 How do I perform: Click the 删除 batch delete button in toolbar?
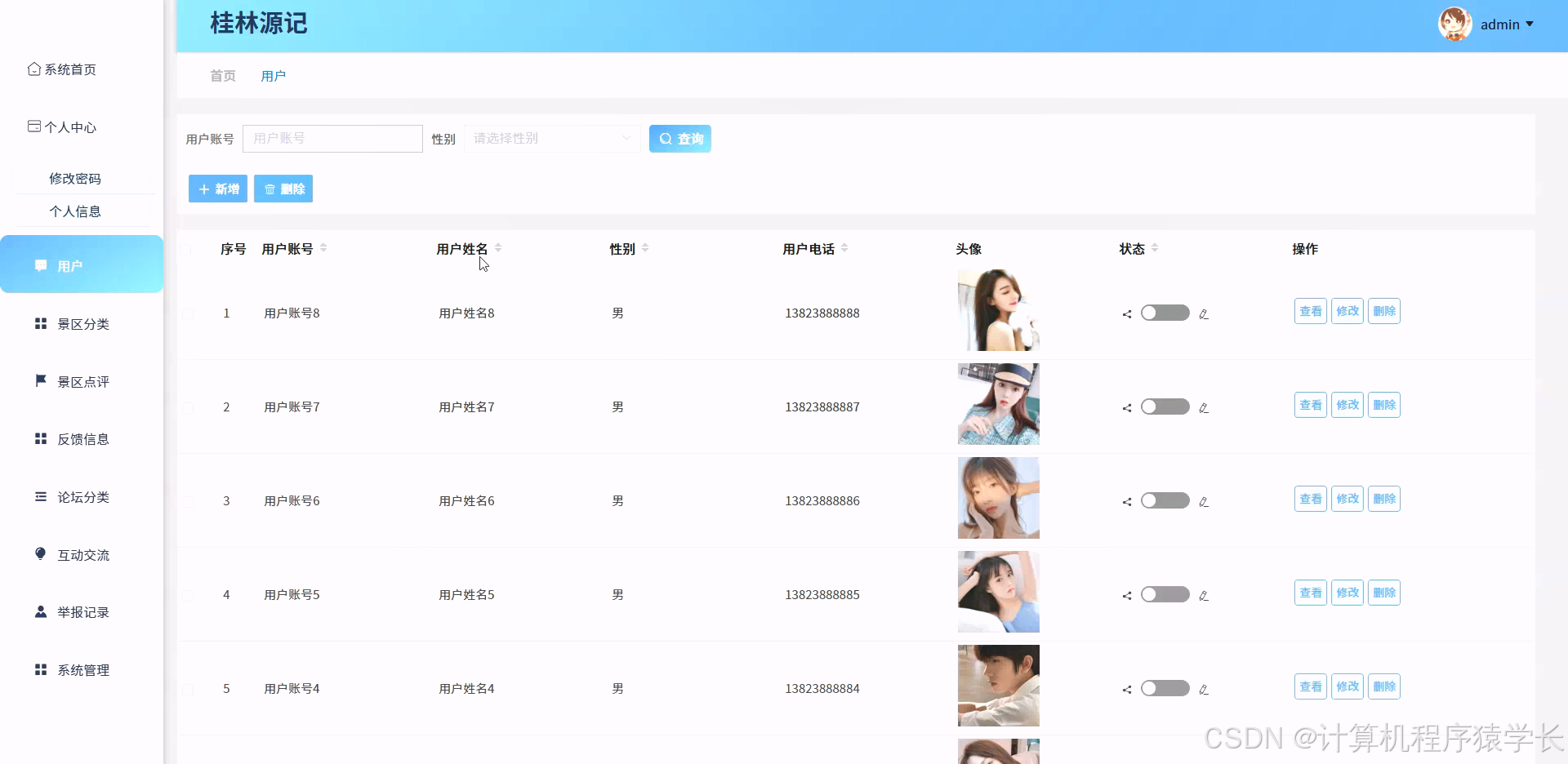point(283,189)
